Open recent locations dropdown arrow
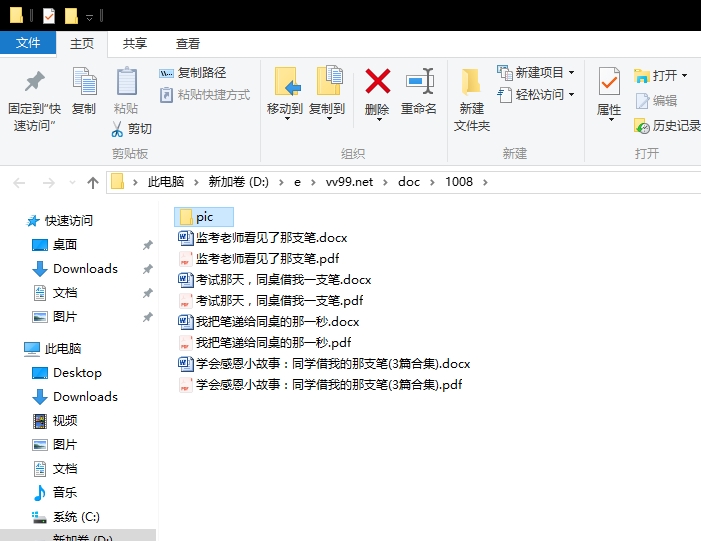This screenshot has height=541, width=701. (x=72, y=182)
